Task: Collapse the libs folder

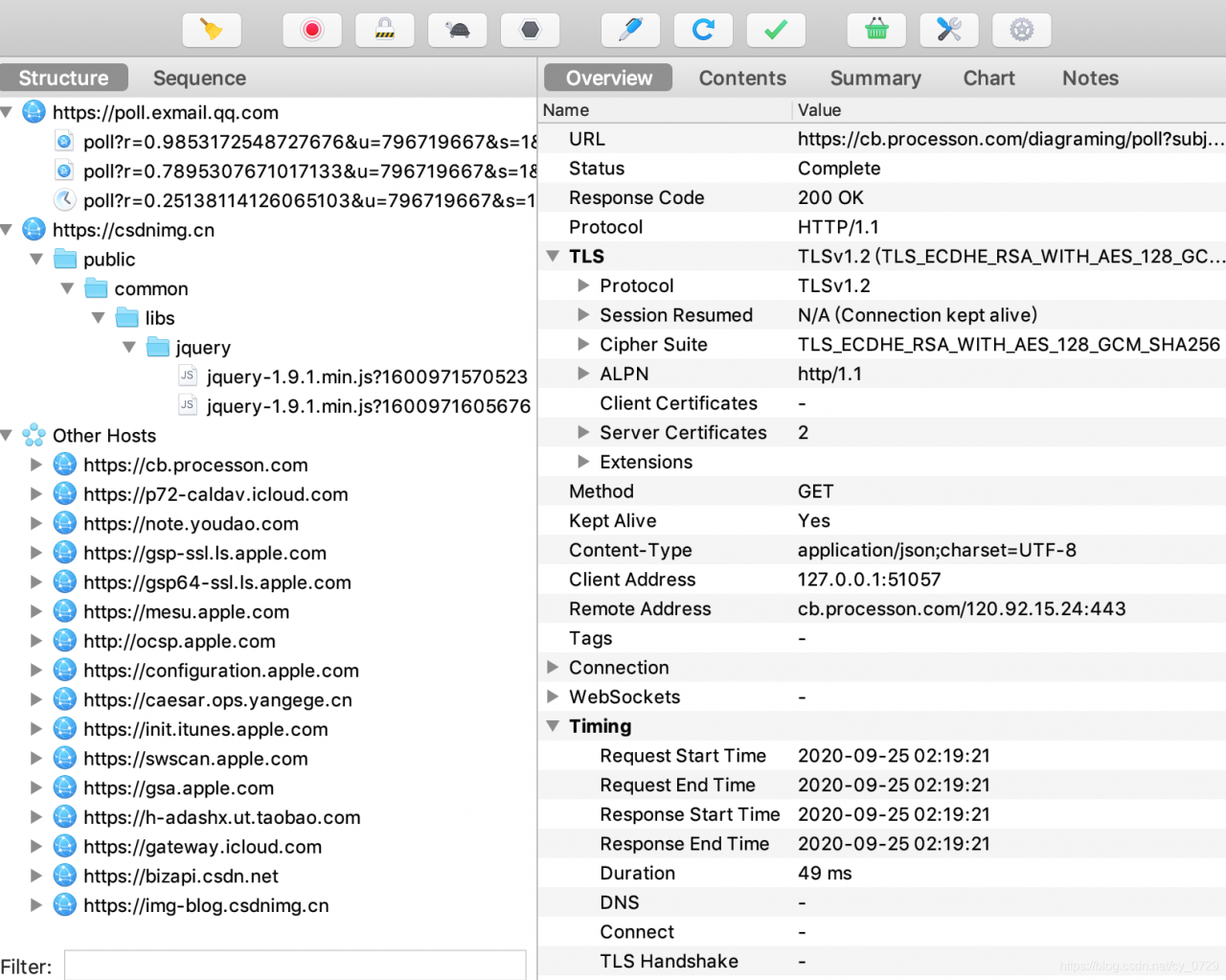Action: [98, 318]
